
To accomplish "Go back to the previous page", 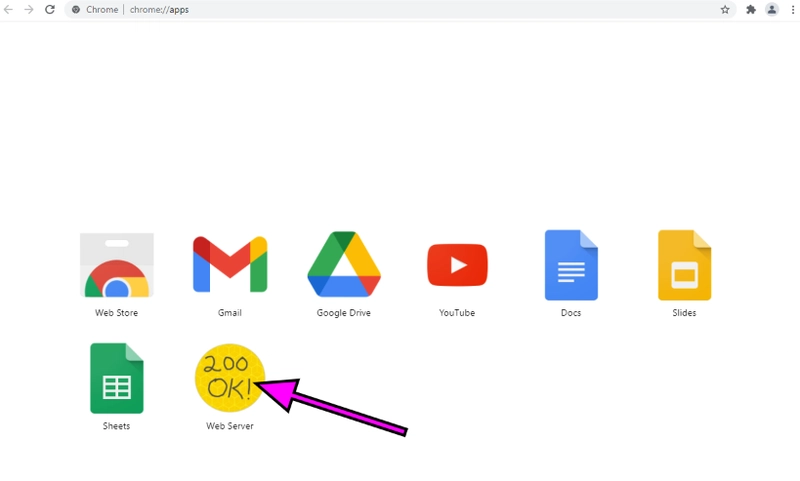I will pos(9,9).
